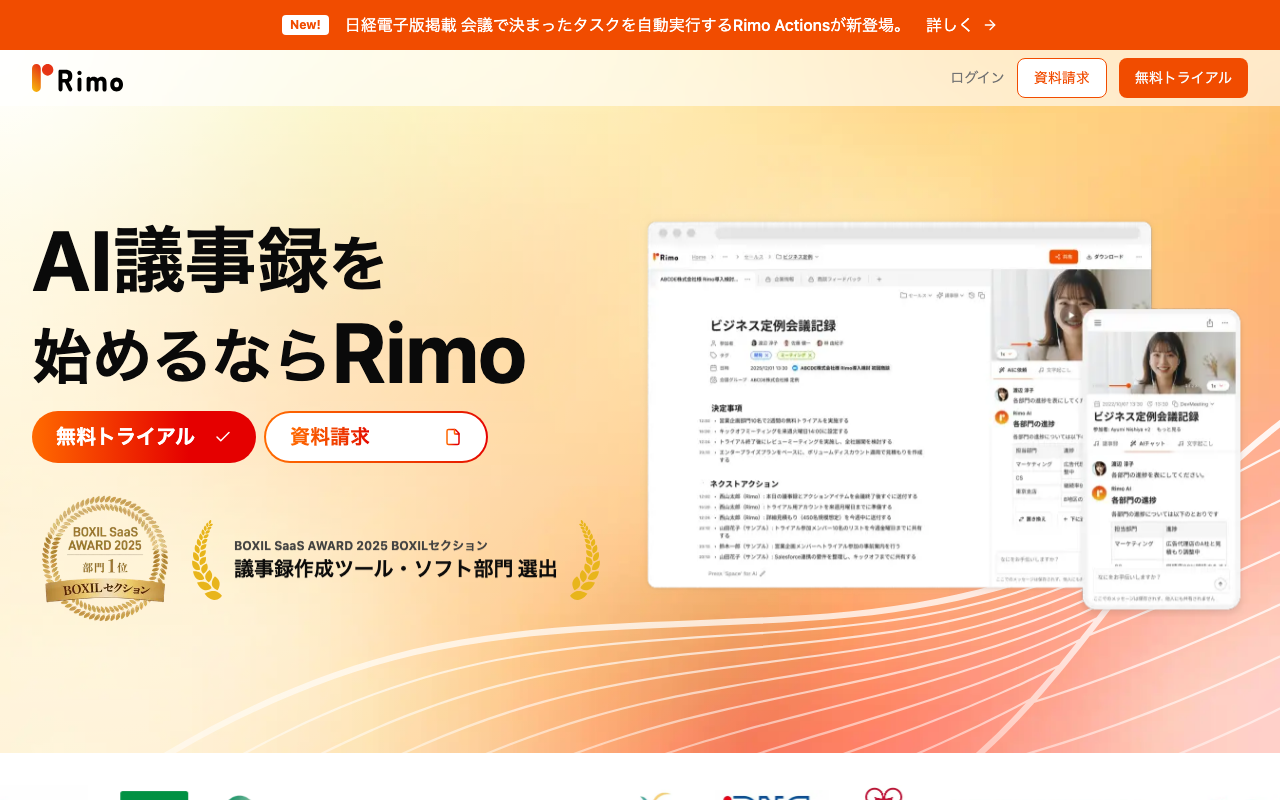The image size is (1280, 800).
Task: Click the 日経電子版掲載 announcement text
Action: point(625,25)
